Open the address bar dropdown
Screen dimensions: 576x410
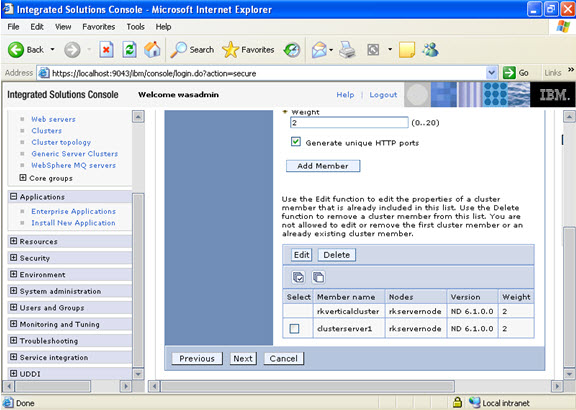[x=491, y=73]
